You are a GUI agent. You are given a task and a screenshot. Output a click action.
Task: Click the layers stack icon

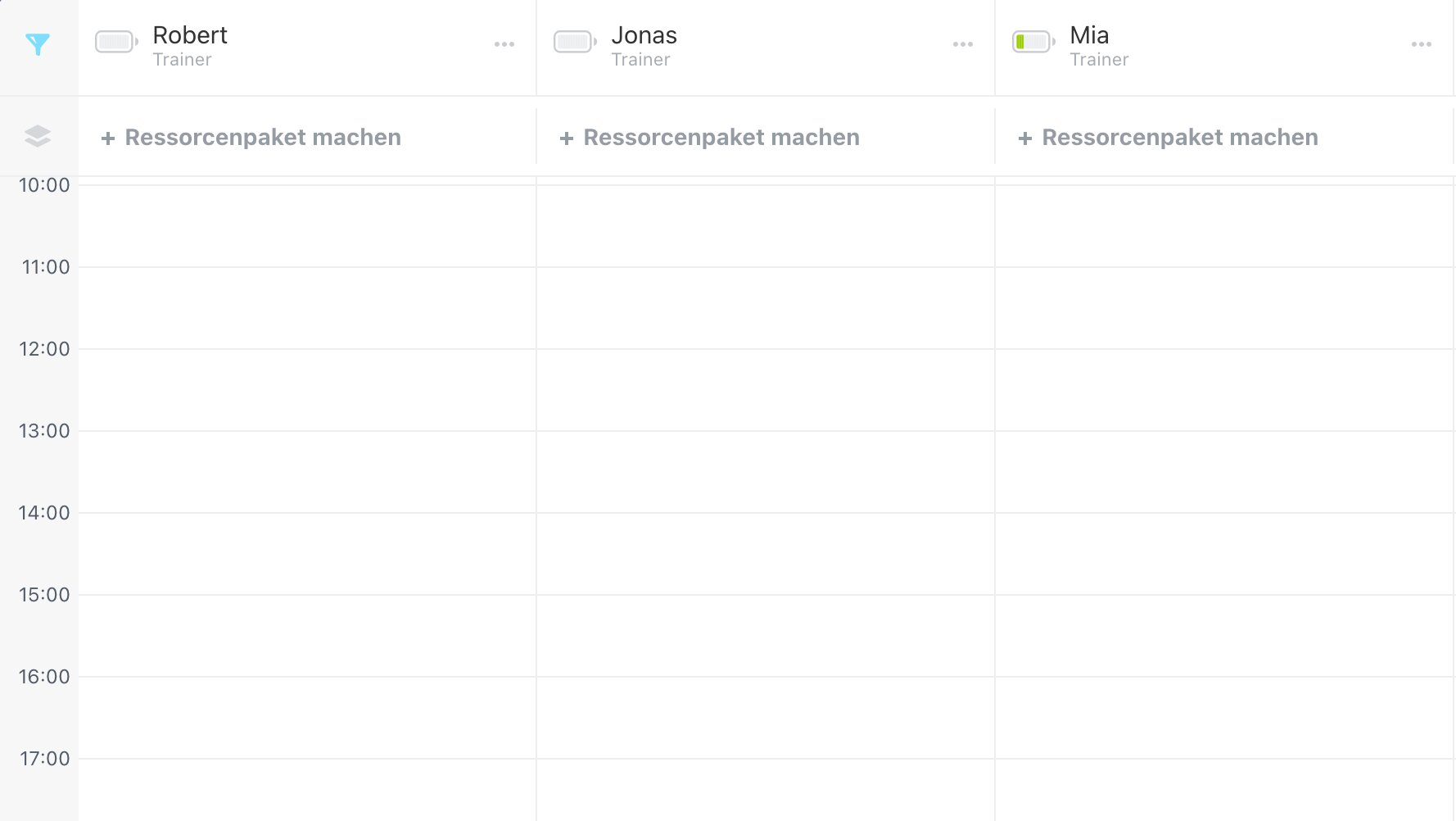click(38, 136)
